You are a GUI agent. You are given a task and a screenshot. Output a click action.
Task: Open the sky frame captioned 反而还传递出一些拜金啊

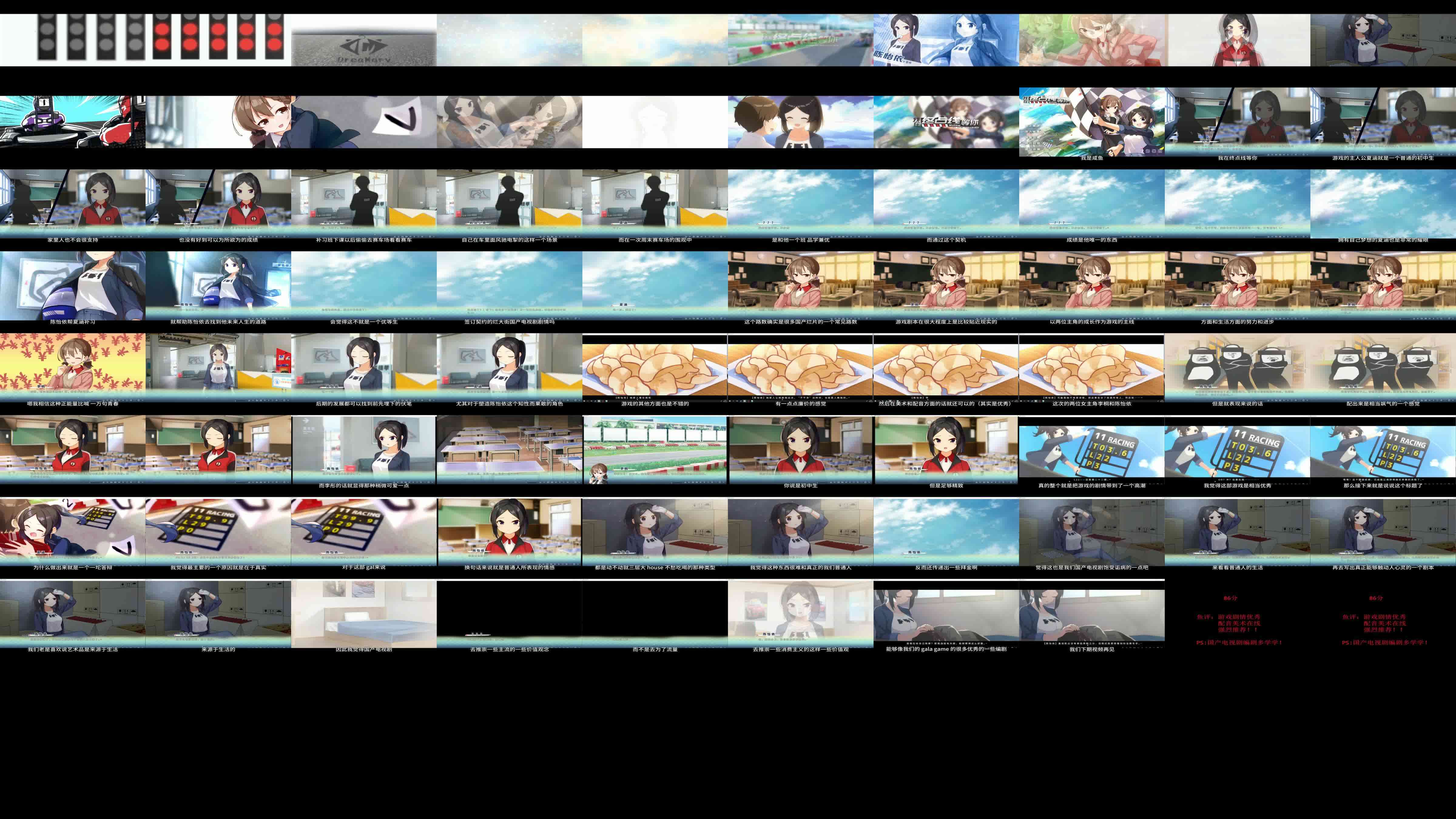tap(946, 532)
